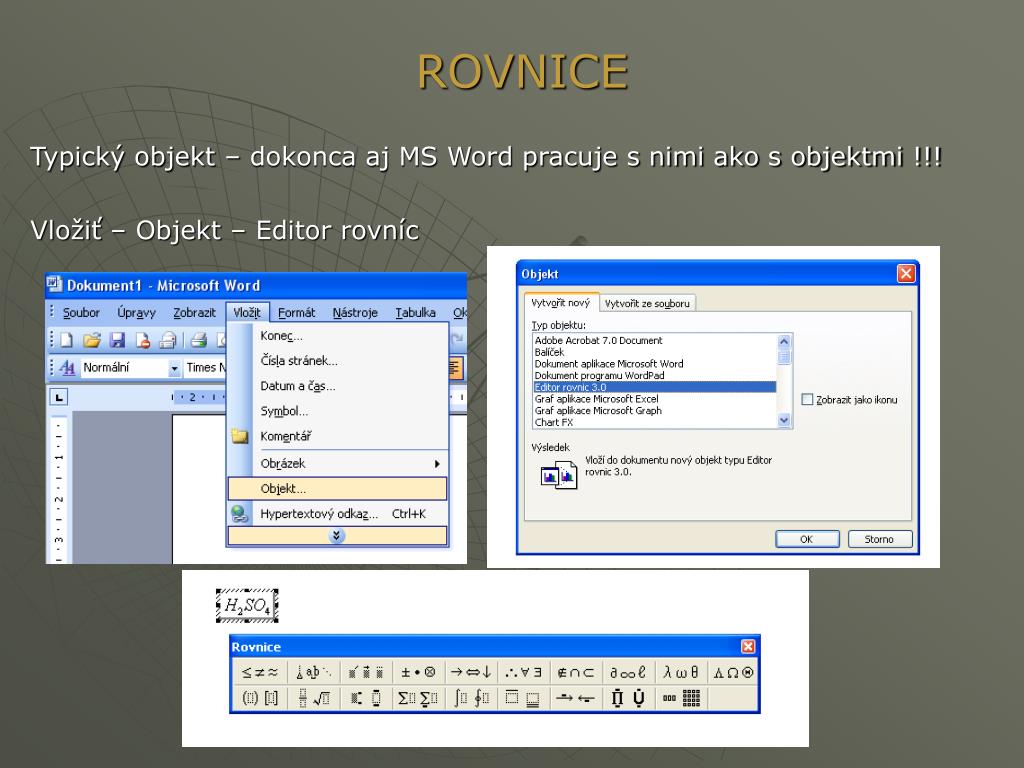Tick the Zobrazit jako ikonu checkbox
The image size is (1024, 768).
click(807, 399)
